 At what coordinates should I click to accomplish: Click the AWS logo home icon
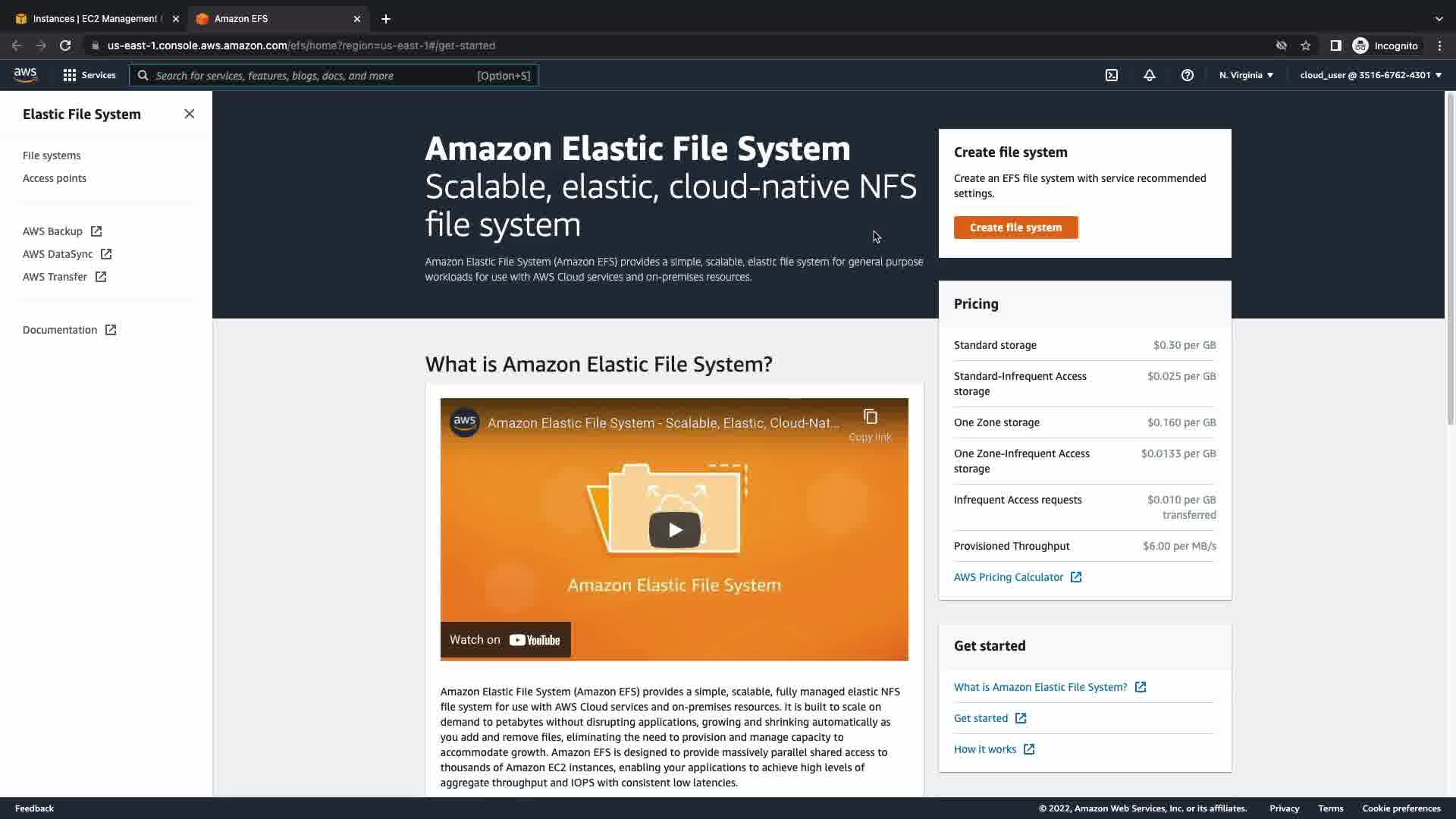[x=26, y=75]
